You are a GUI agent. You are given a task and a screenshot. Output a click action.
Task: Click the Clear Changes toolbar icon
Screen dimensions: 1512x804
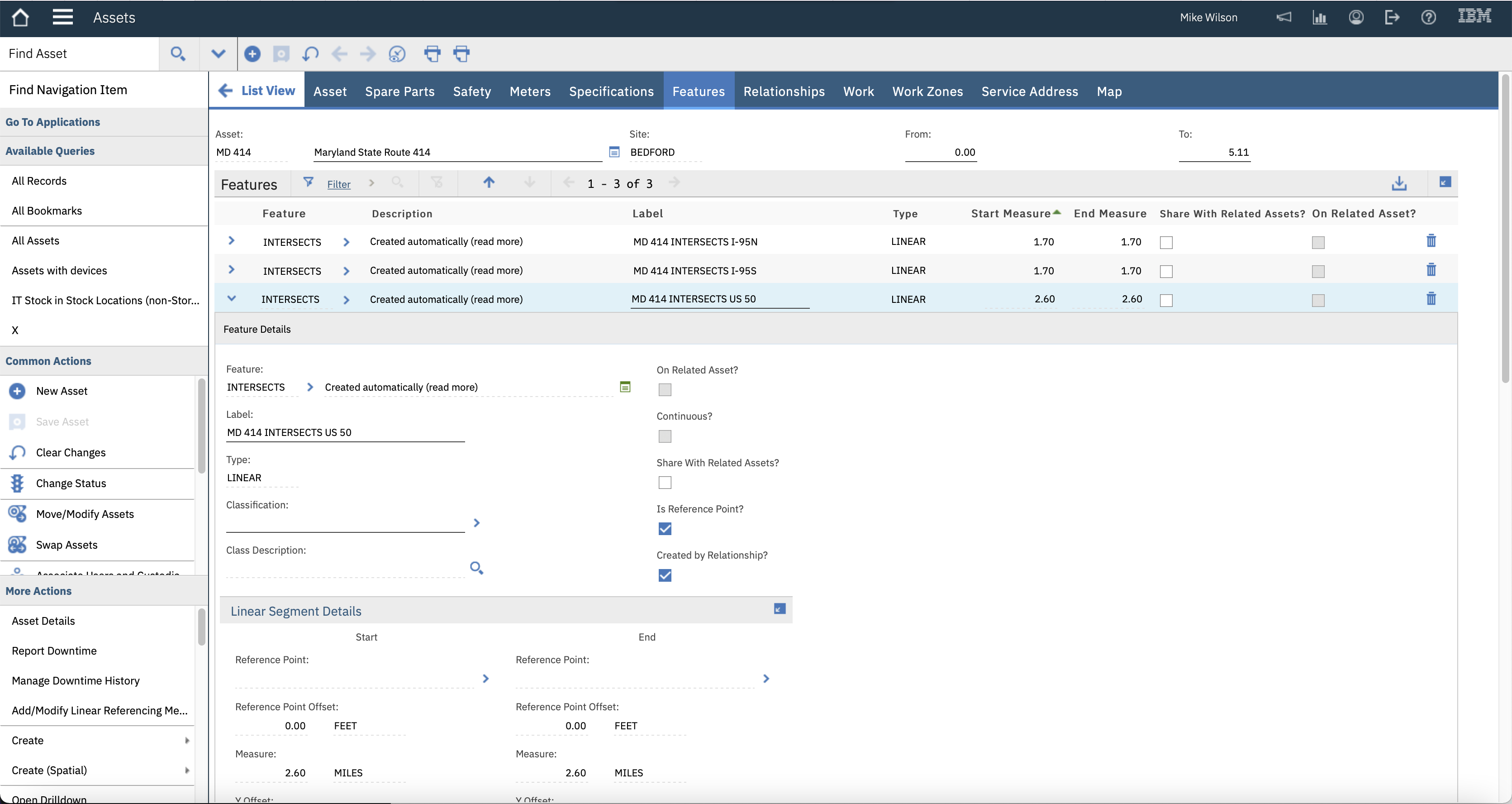[x=310, y=54]
